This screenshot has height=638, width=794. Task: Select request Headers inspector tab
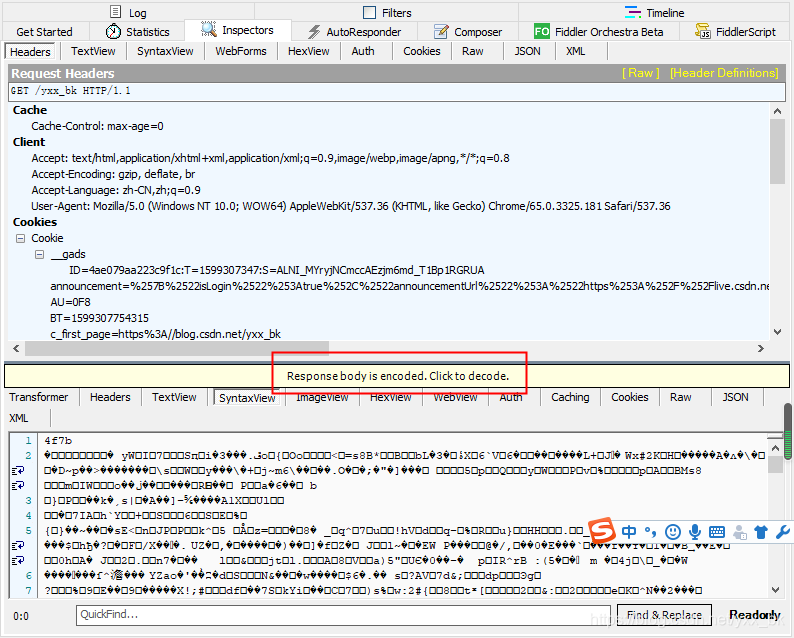point(30,52)
